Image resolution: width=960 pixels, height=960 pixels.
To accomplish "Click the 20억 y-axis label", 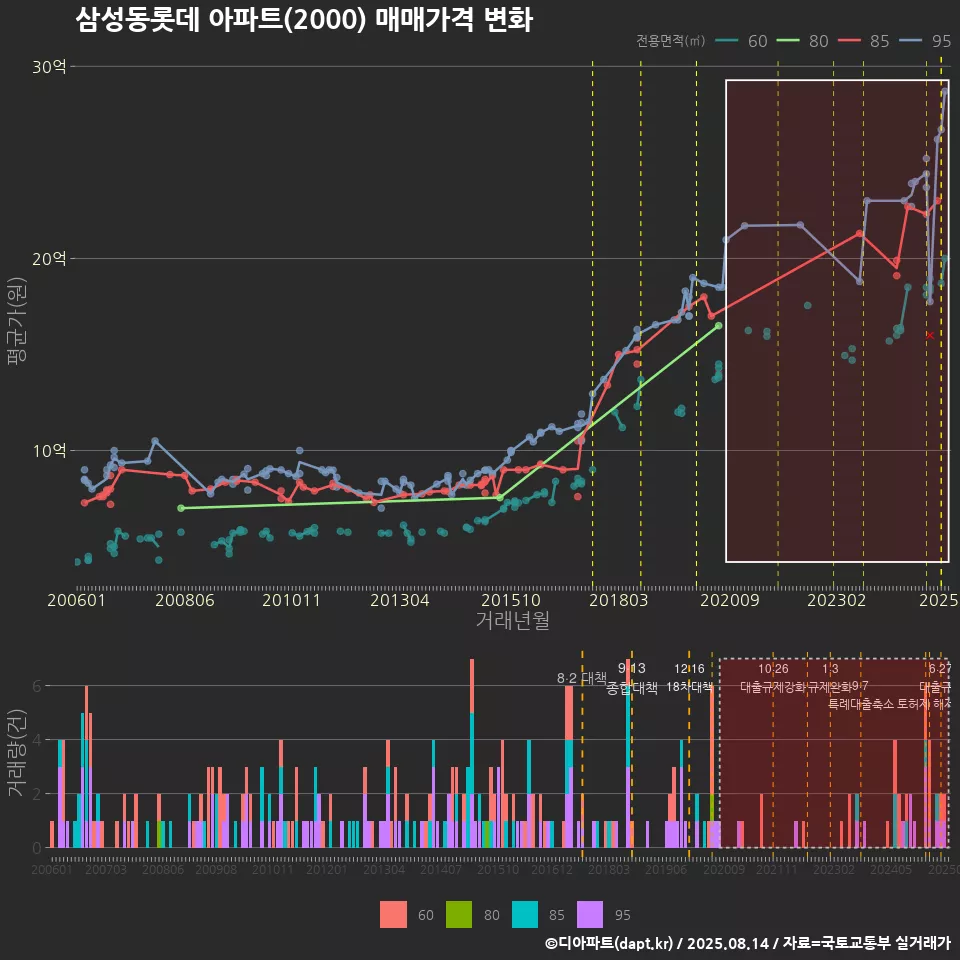I will pos(49,259).
